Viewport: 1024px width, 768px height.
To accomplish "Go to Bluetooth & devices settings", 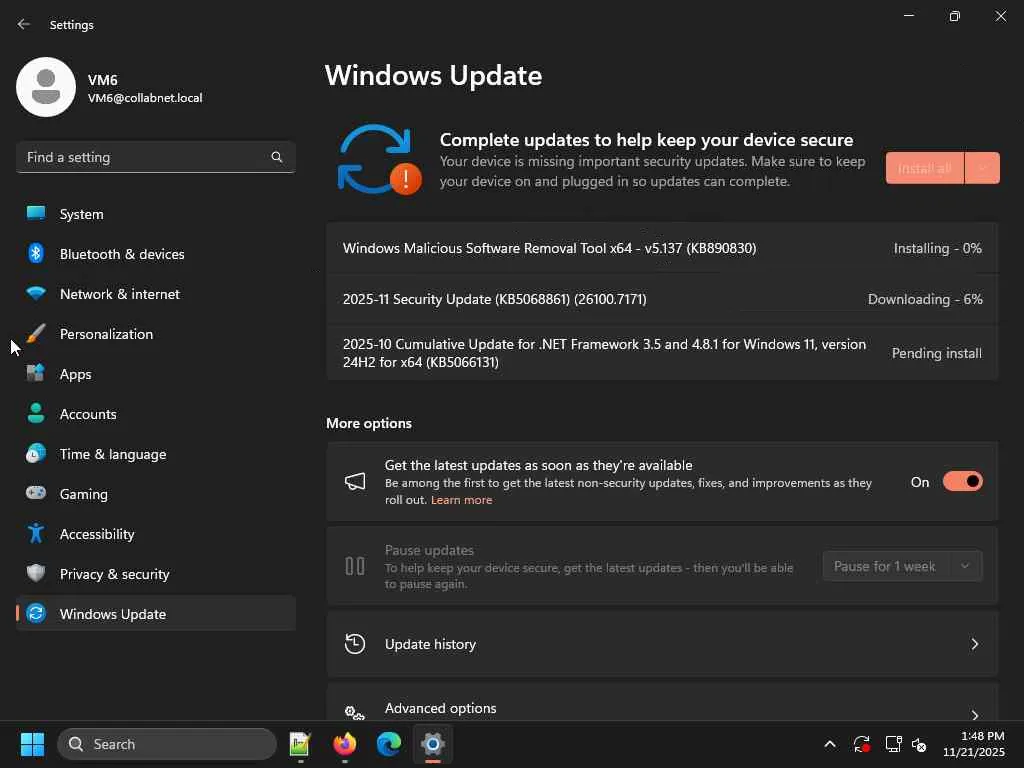I will (156, 253).
